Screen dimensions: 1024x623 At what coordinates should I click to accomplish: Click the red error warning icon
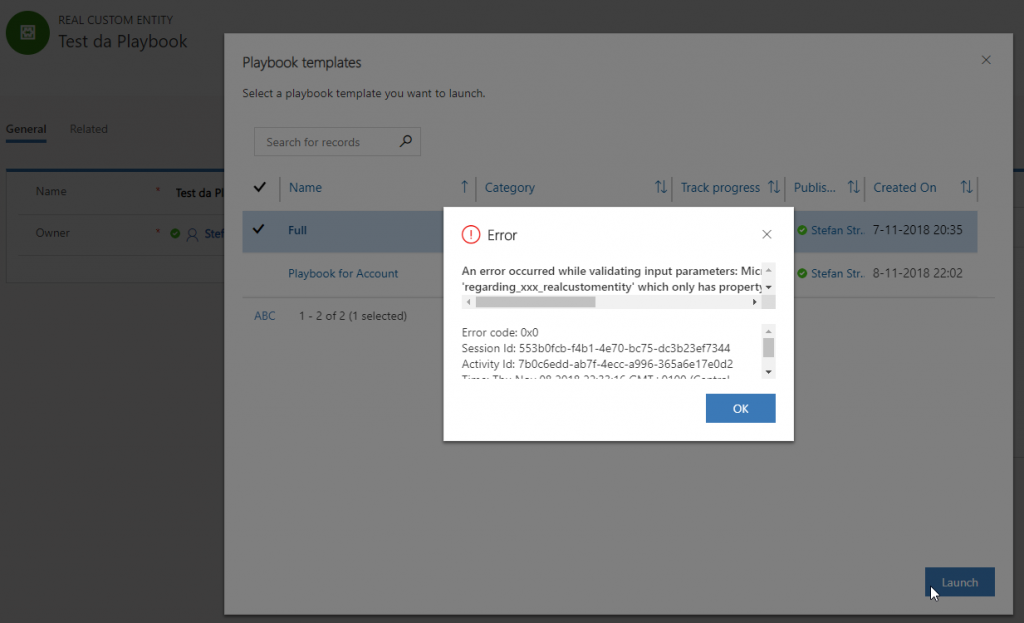pos(471,235)
